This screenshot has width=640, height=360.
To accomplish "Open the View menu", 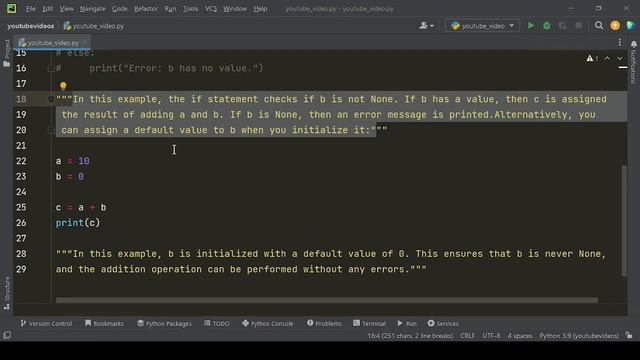I will click(x=67, y=9).
